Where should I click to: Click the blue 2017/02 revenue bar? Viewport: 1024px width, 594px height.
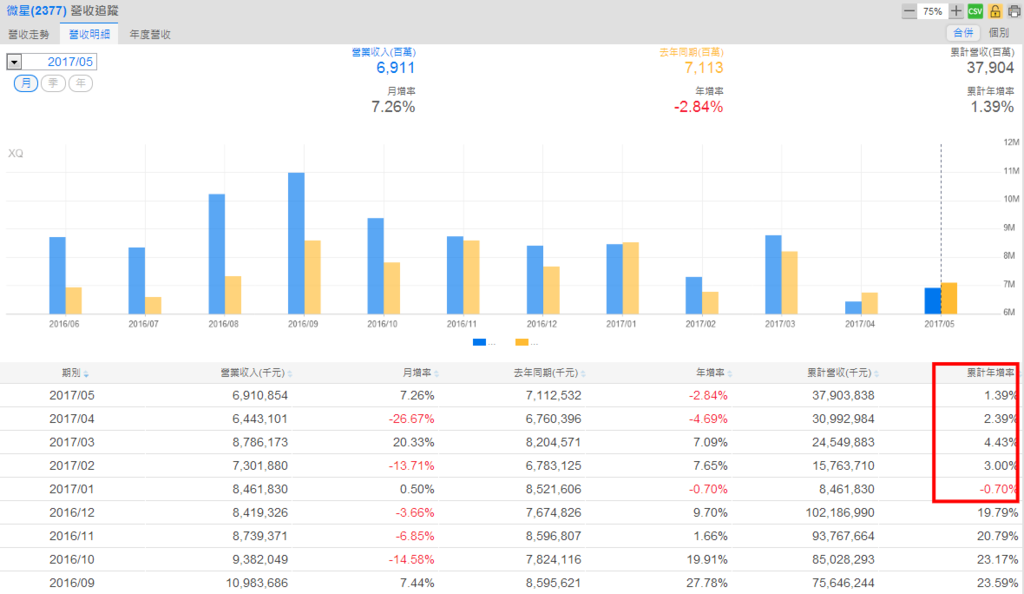point(694,296)
